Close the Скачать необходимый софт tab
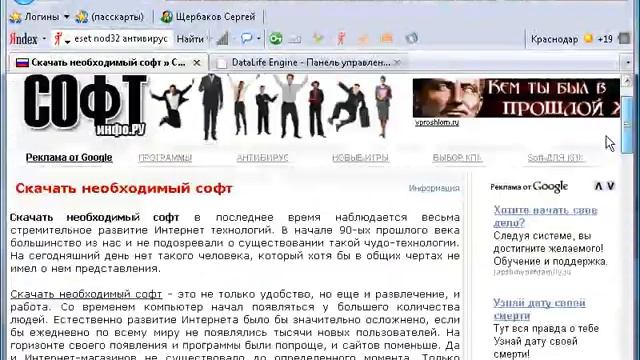The image size is (640, 360). 197,63
